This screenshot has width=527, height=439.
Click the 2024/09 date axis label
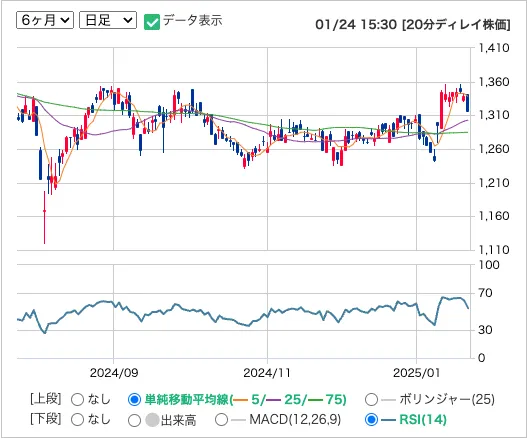tap(114, 373)
